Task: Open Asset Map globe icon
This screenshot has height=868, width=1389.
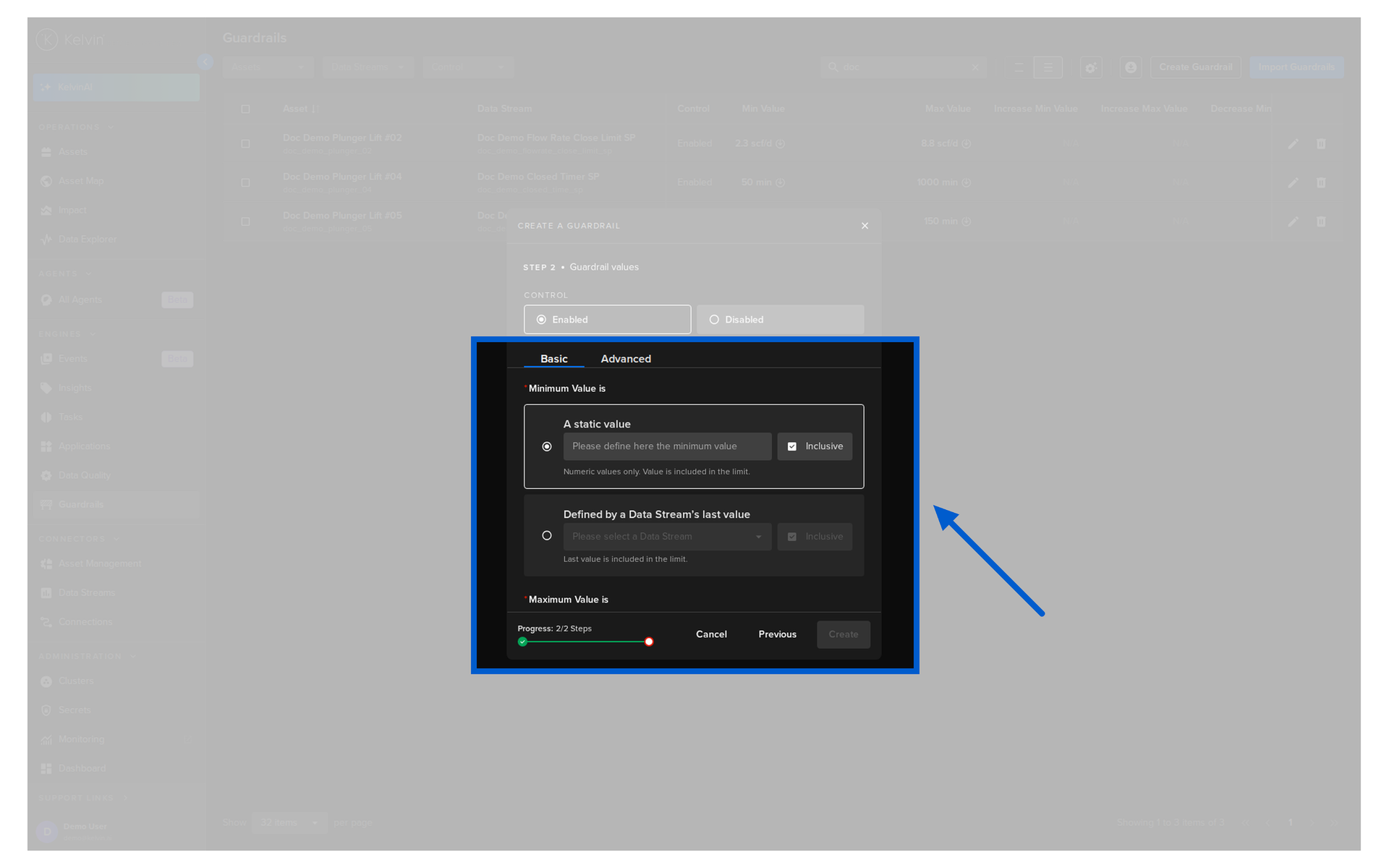Action: pos(46,181)
